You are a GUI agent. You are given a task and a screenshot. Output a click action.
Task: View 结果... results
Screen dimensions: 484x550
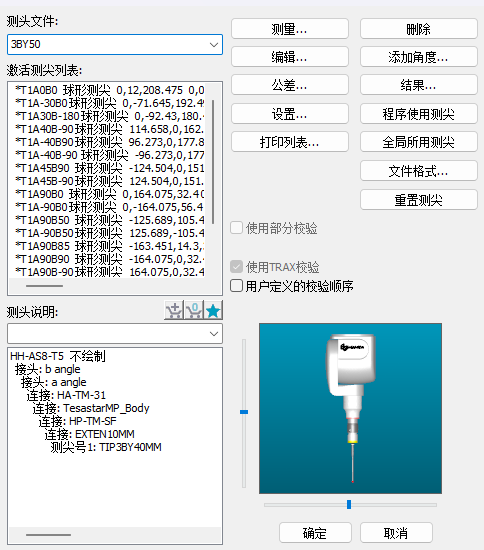(x=419, y=85)
